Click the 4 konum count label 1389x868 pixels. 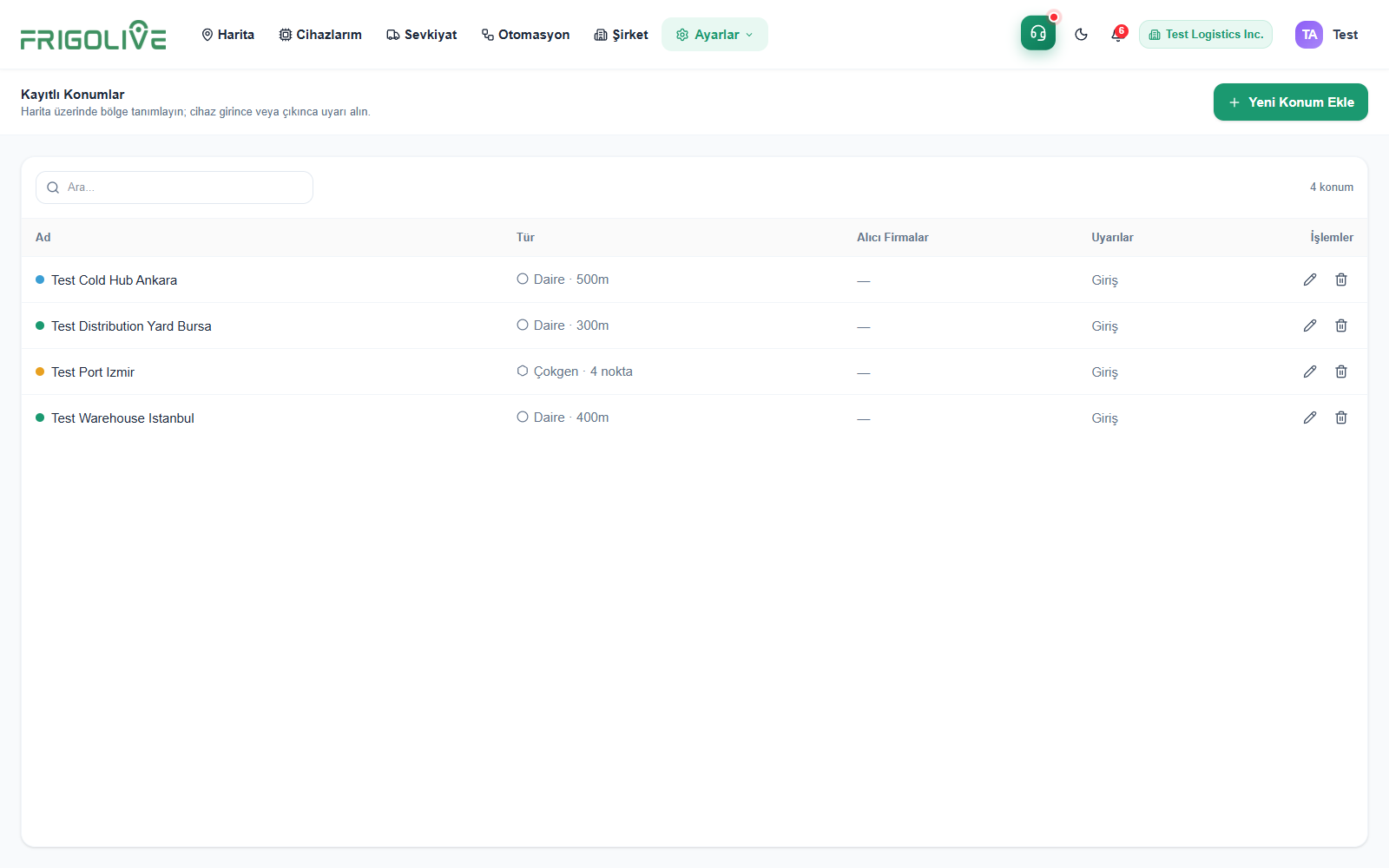click(1332, 187)
